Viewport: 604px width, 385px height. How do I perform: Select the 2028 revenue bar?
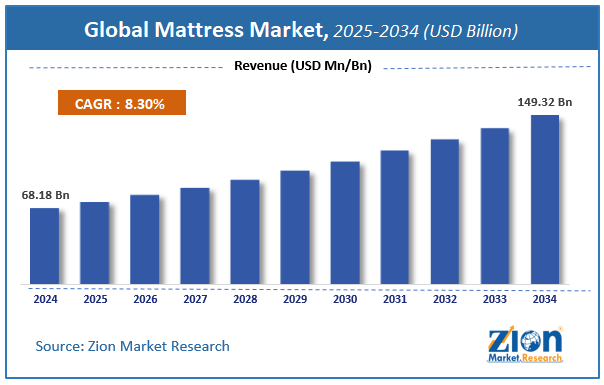(x=245, y=232)
